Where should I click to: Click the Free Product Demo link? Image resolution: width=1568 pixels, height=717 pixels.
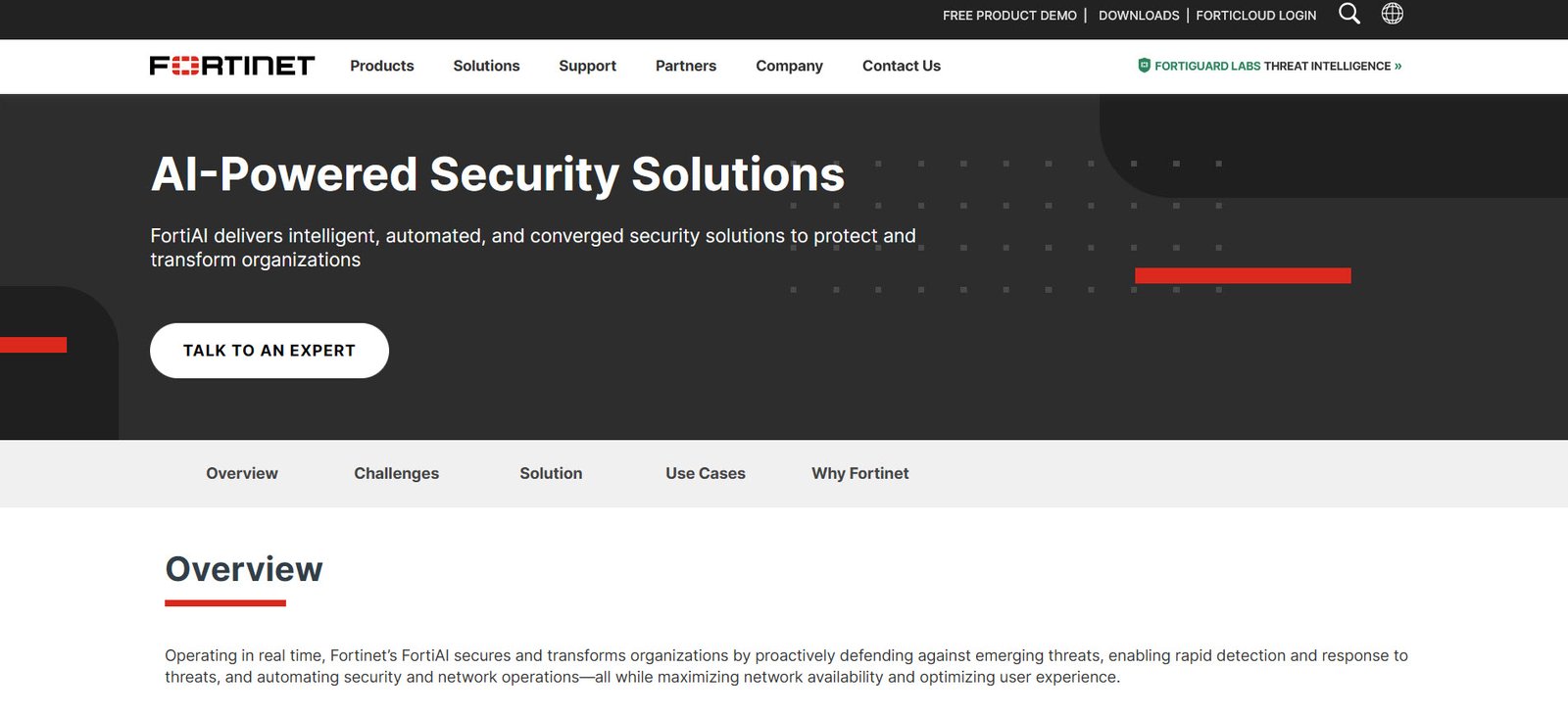(x=1009, y=16)
